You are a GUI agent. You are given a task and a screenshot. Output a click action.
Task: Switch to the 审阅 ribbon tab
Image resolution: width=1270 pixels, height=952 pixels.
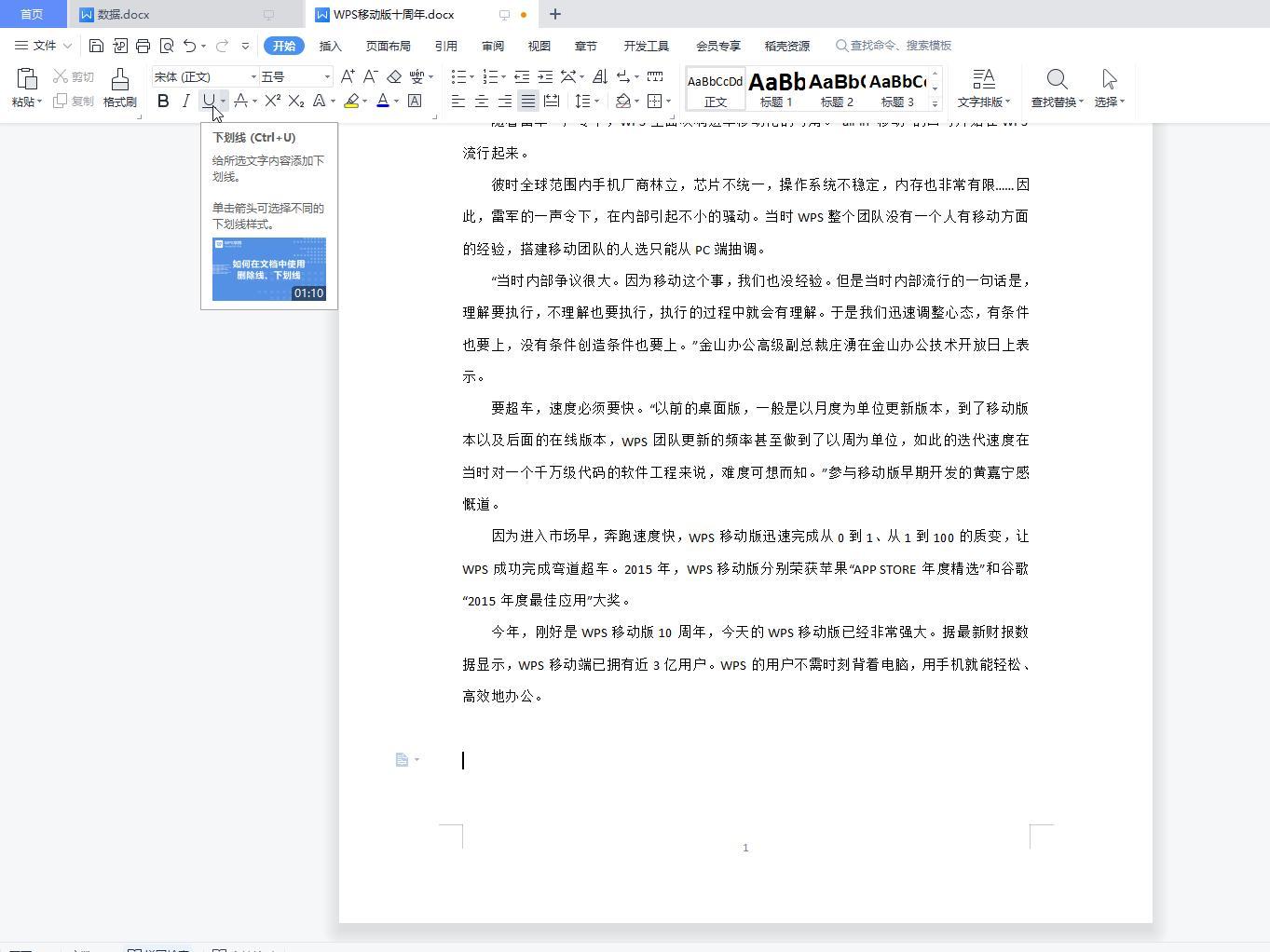coord(492,46)
